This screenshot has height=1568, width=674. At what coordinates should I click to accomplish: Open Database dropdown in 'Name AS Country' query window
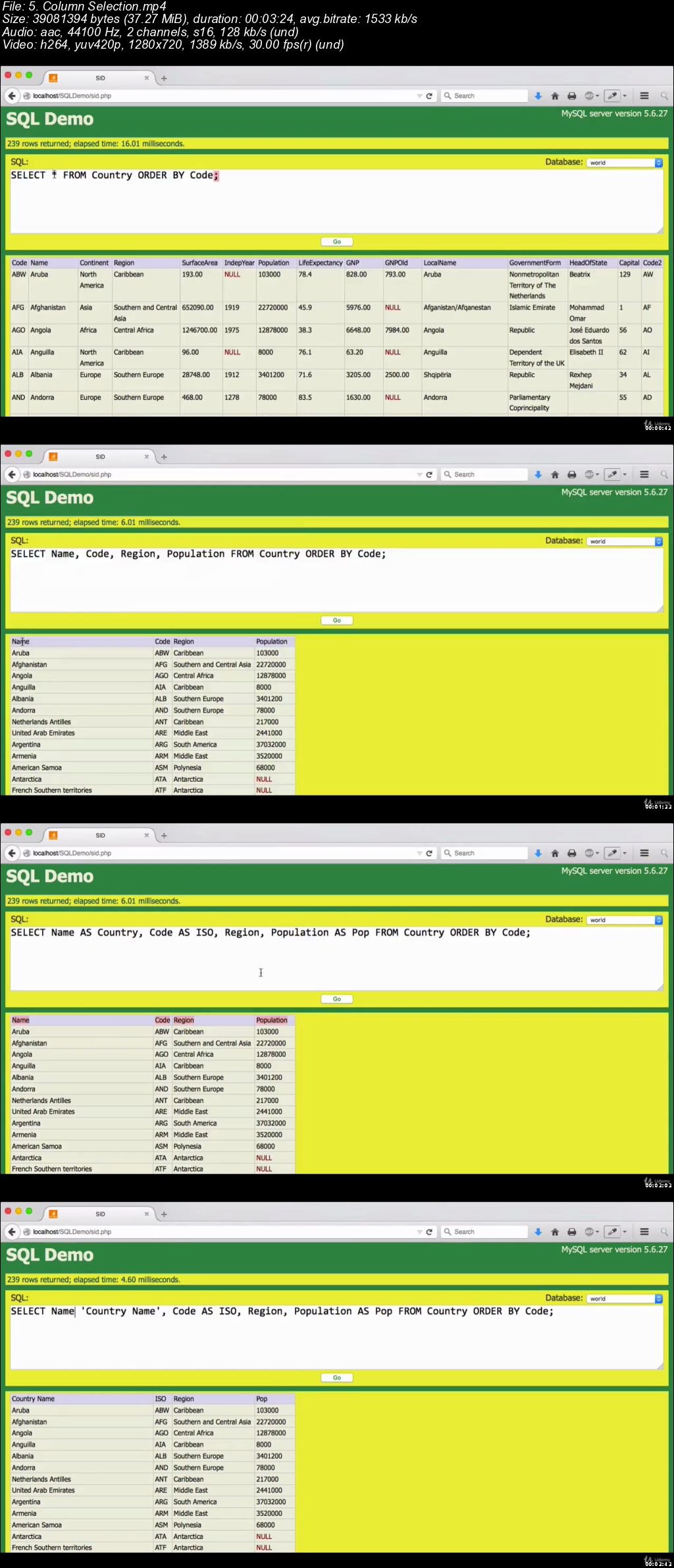625,920
